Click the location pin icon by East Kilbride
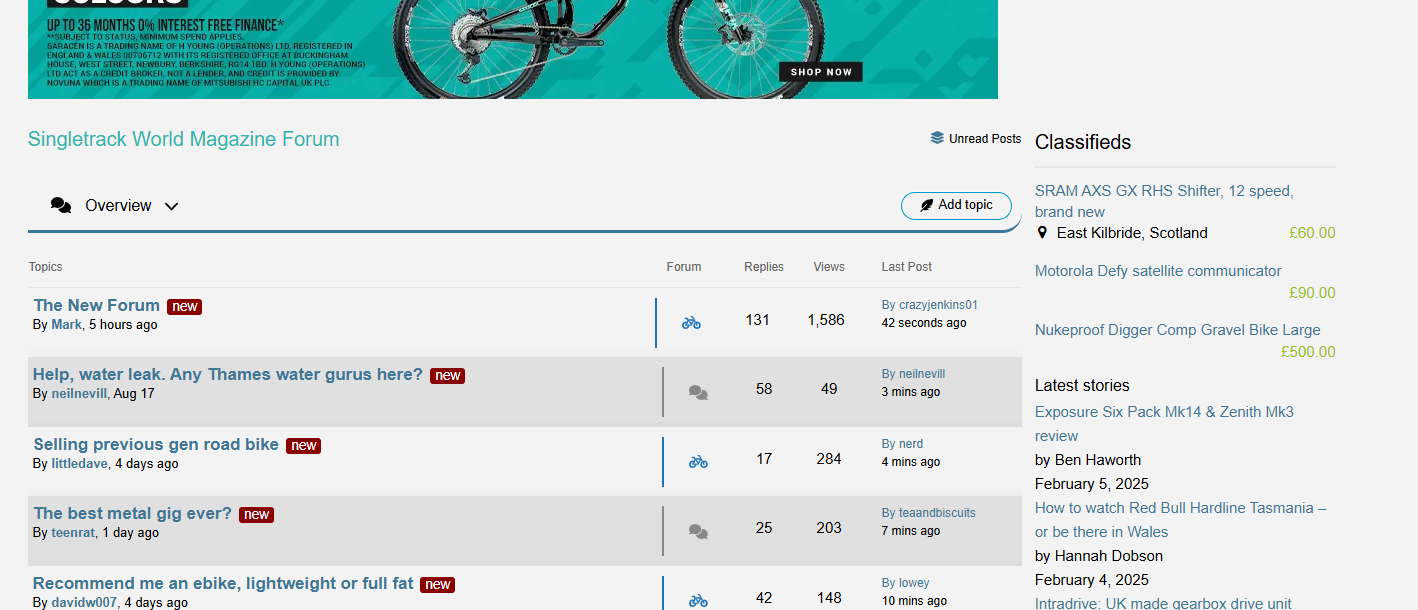 click(x=1042, y=233)
